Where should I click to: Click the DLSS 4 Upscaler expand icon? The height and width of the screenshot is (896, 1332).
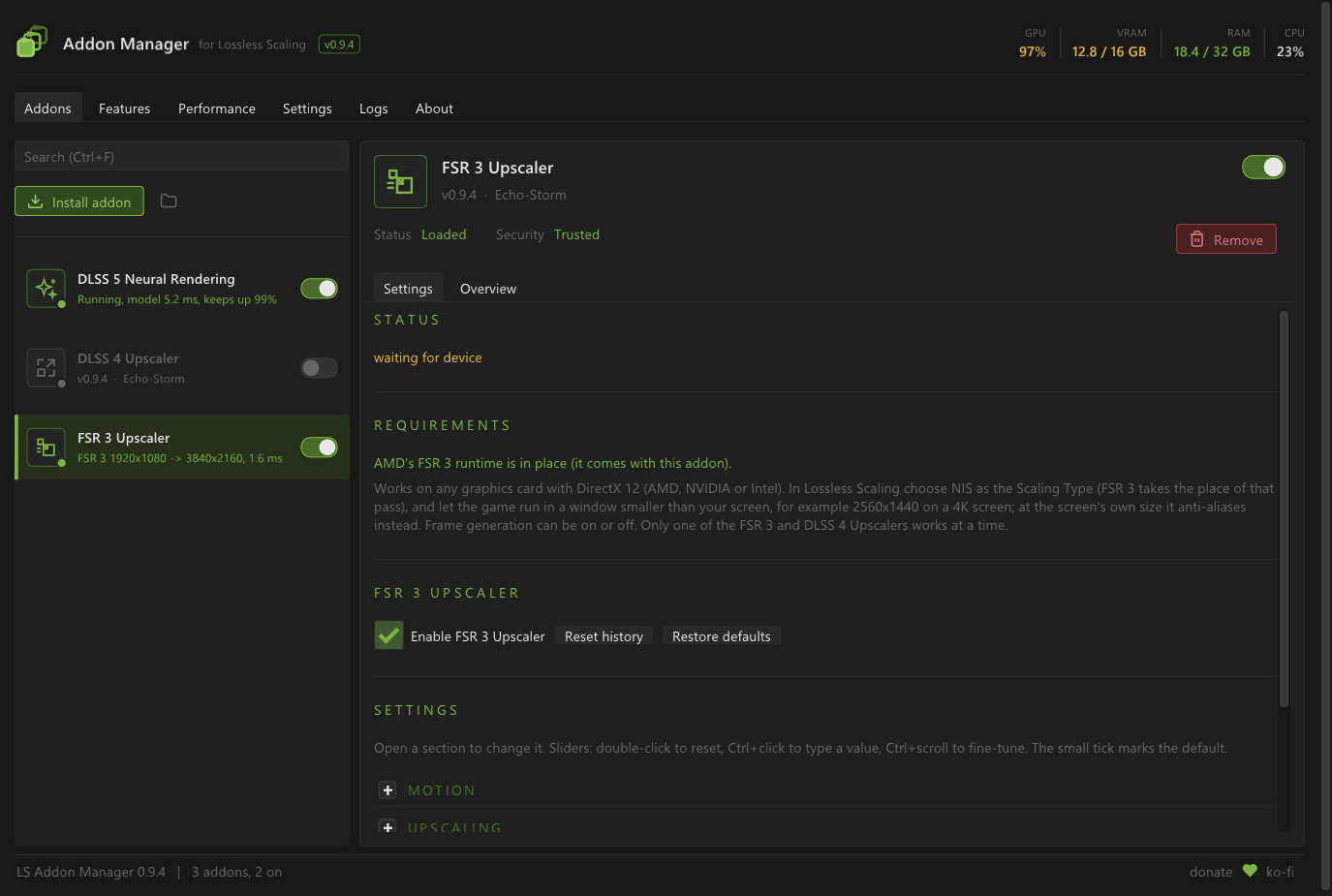(46, 367)
